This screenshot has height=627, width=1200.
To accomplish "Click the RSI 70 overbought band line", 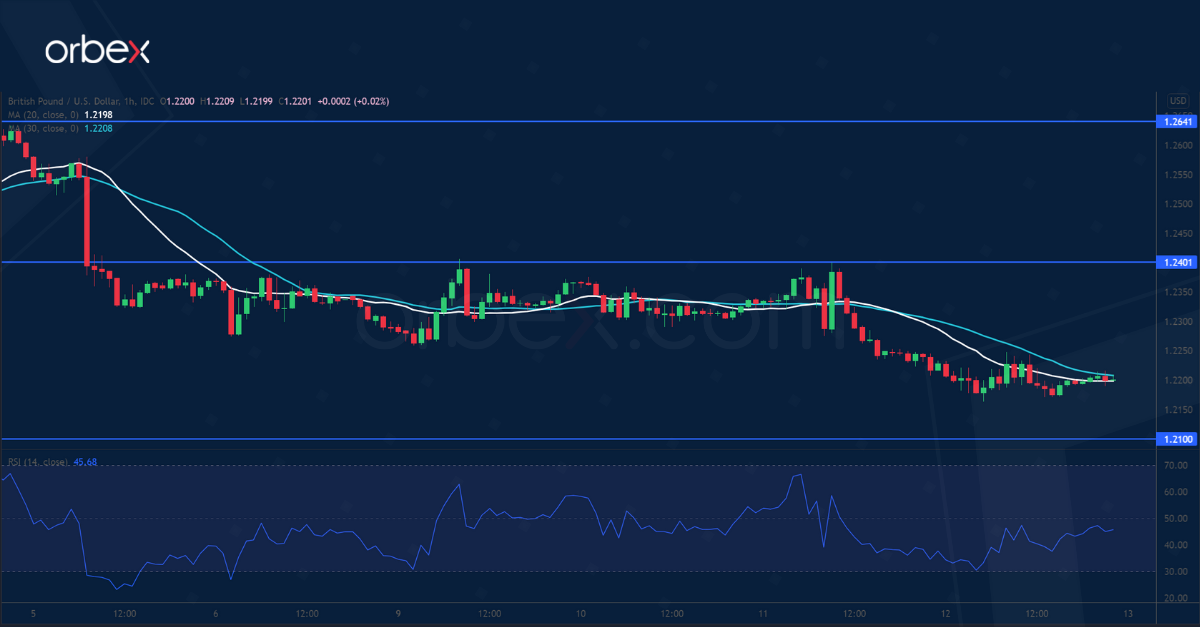I will click(x=600, y=466).
